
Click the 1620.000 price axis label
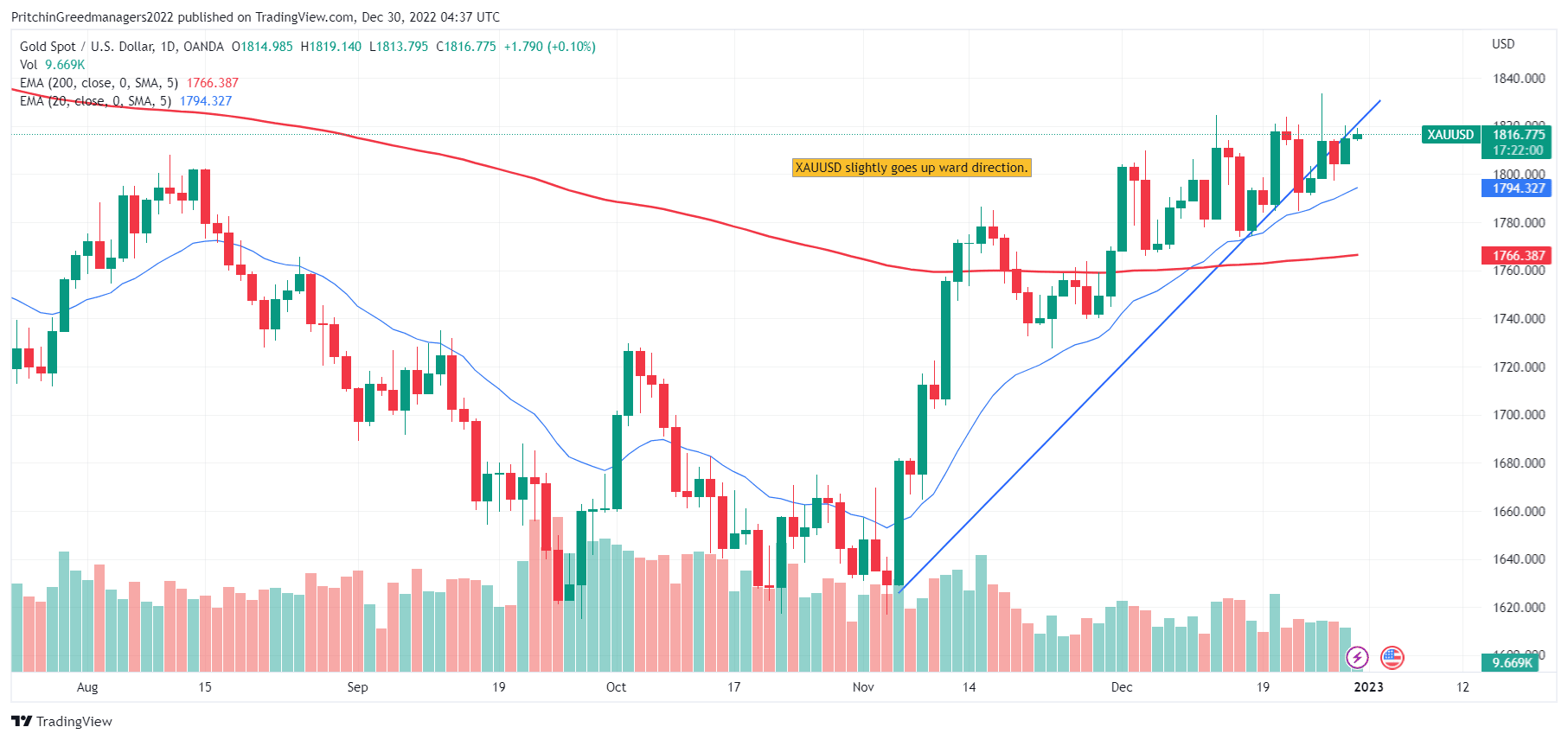coord(1519,608)
